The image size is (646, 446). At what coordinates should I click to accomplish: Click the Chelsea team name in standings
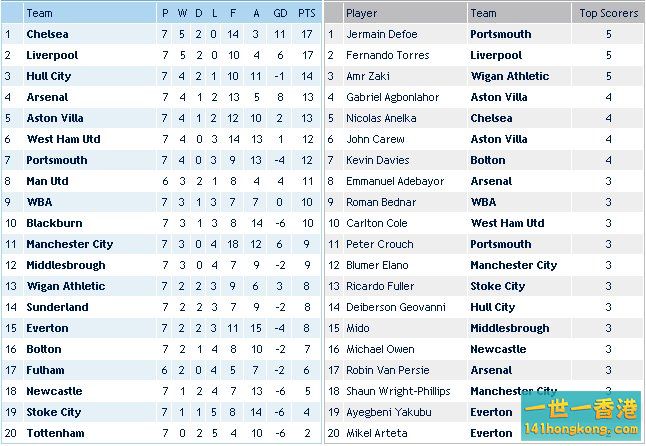[47, 34]
